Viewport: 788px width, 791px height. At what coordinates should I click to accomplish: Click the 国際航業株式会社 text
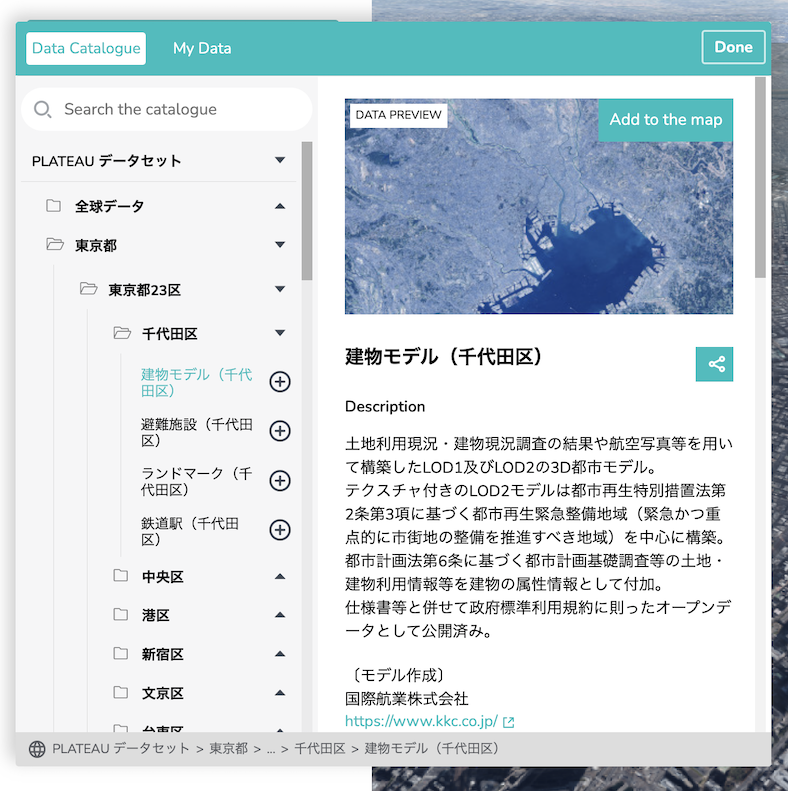coord(407,699)
